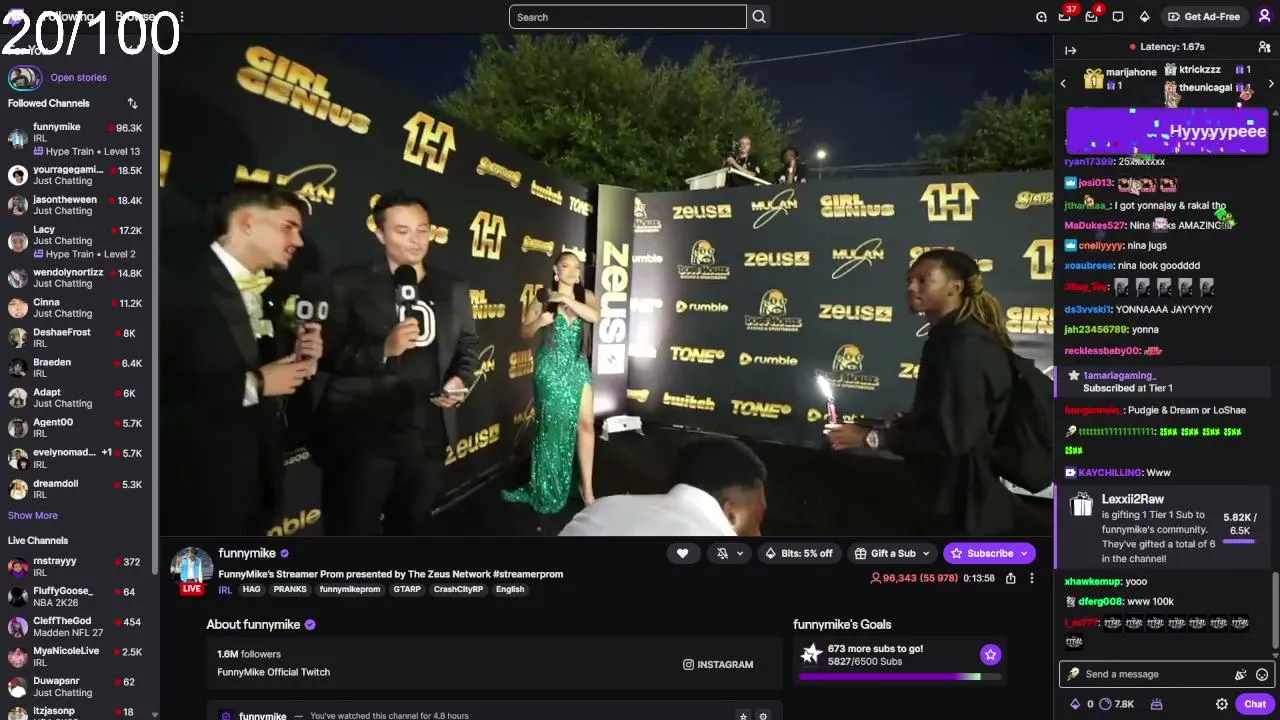Sort the Followed Channels list
The height and width of the screenshot is (720, 1280).
[132, 103]
